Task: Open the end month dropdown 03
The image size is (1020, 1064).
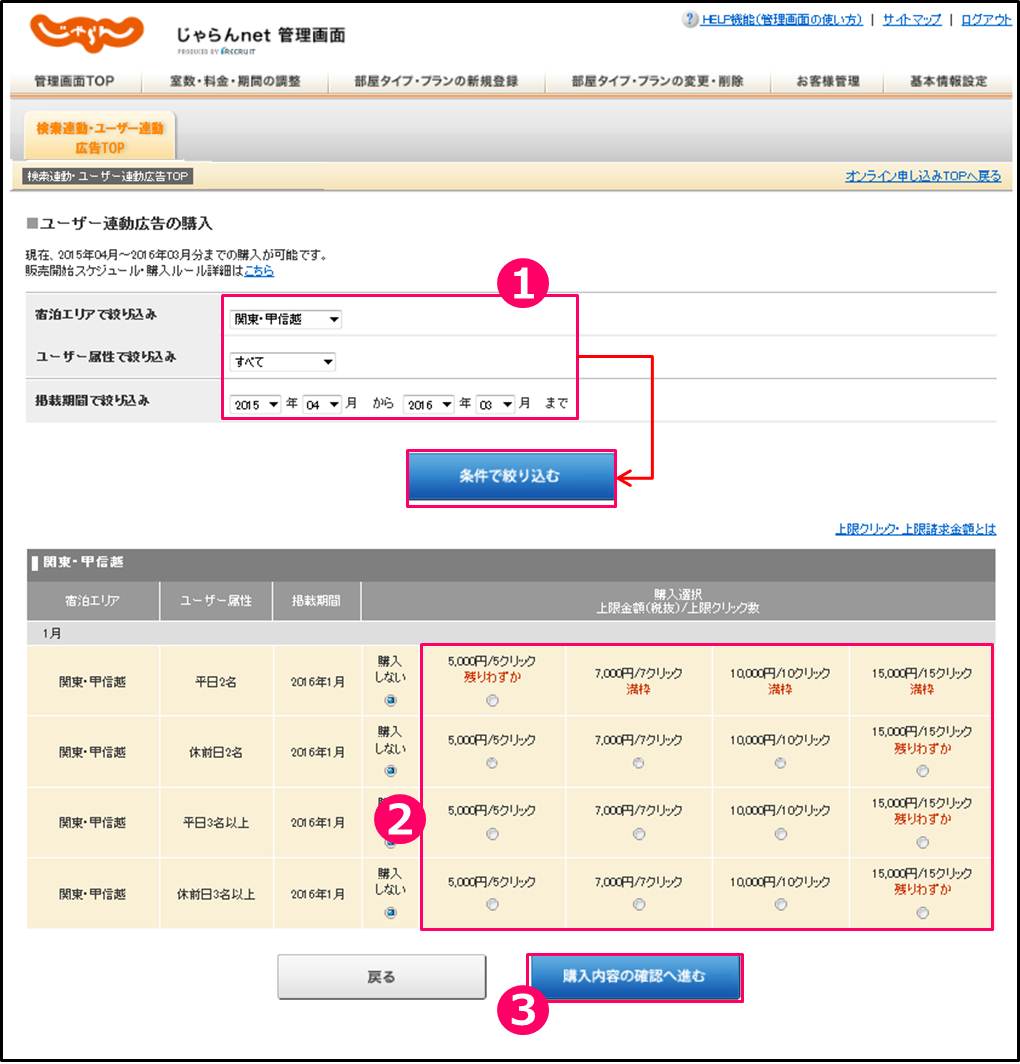Action: 494,405
